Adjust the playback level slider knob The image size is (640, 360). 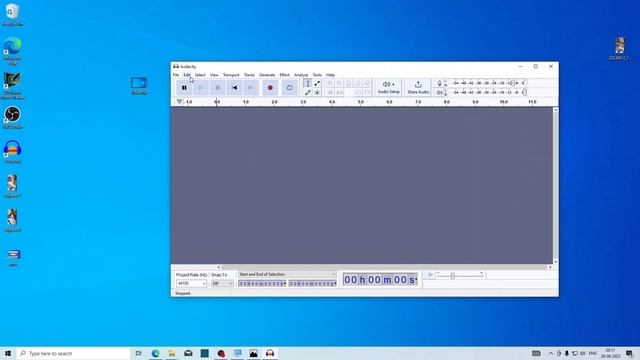[x=524, y=93]
